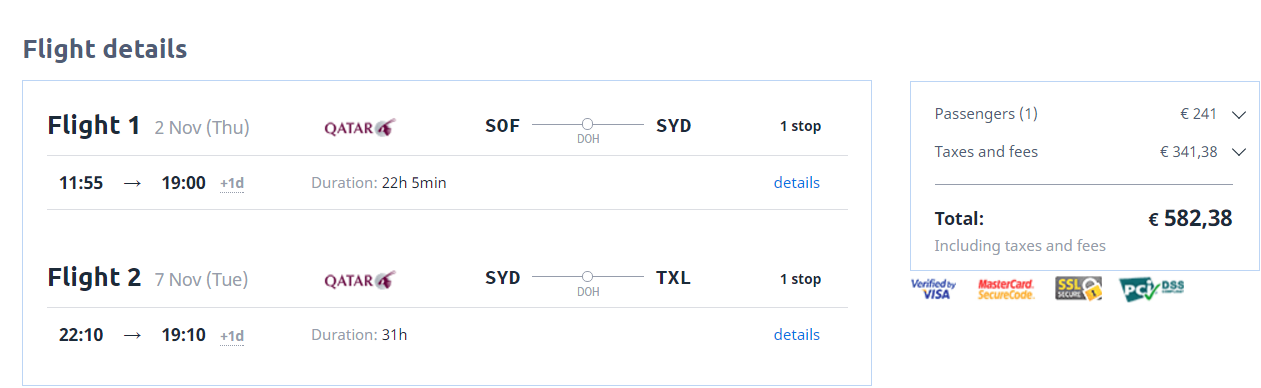Click the PCI DSS compliance badge
The height and width of the screenshot is (388, 1261).
pos(1151,290)
